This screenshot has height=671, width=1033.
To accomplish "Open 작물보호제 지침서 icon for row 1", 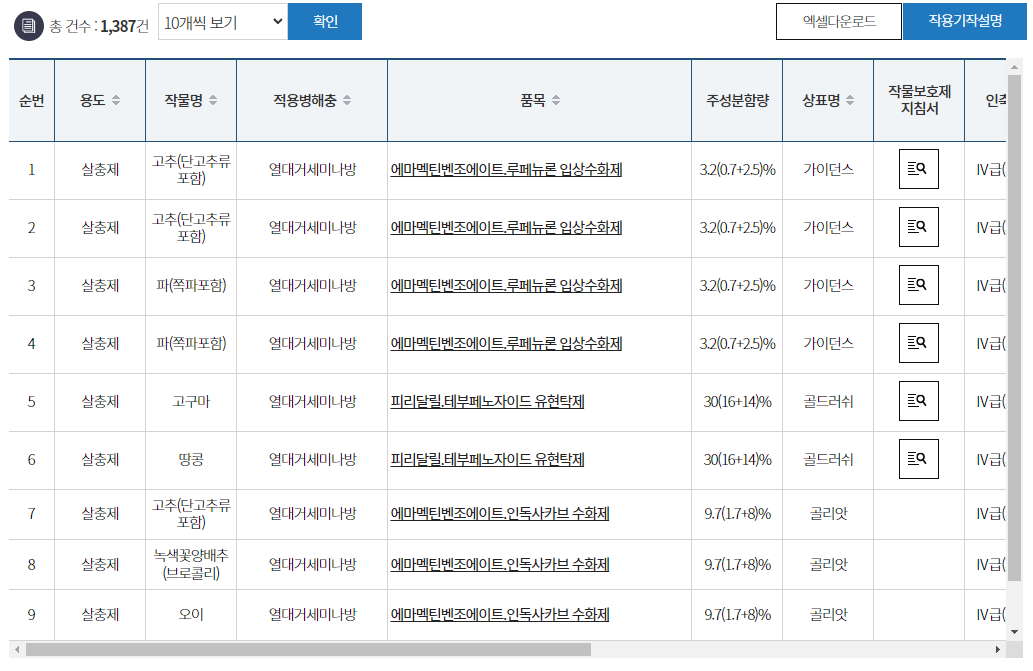I will (918, 169).
